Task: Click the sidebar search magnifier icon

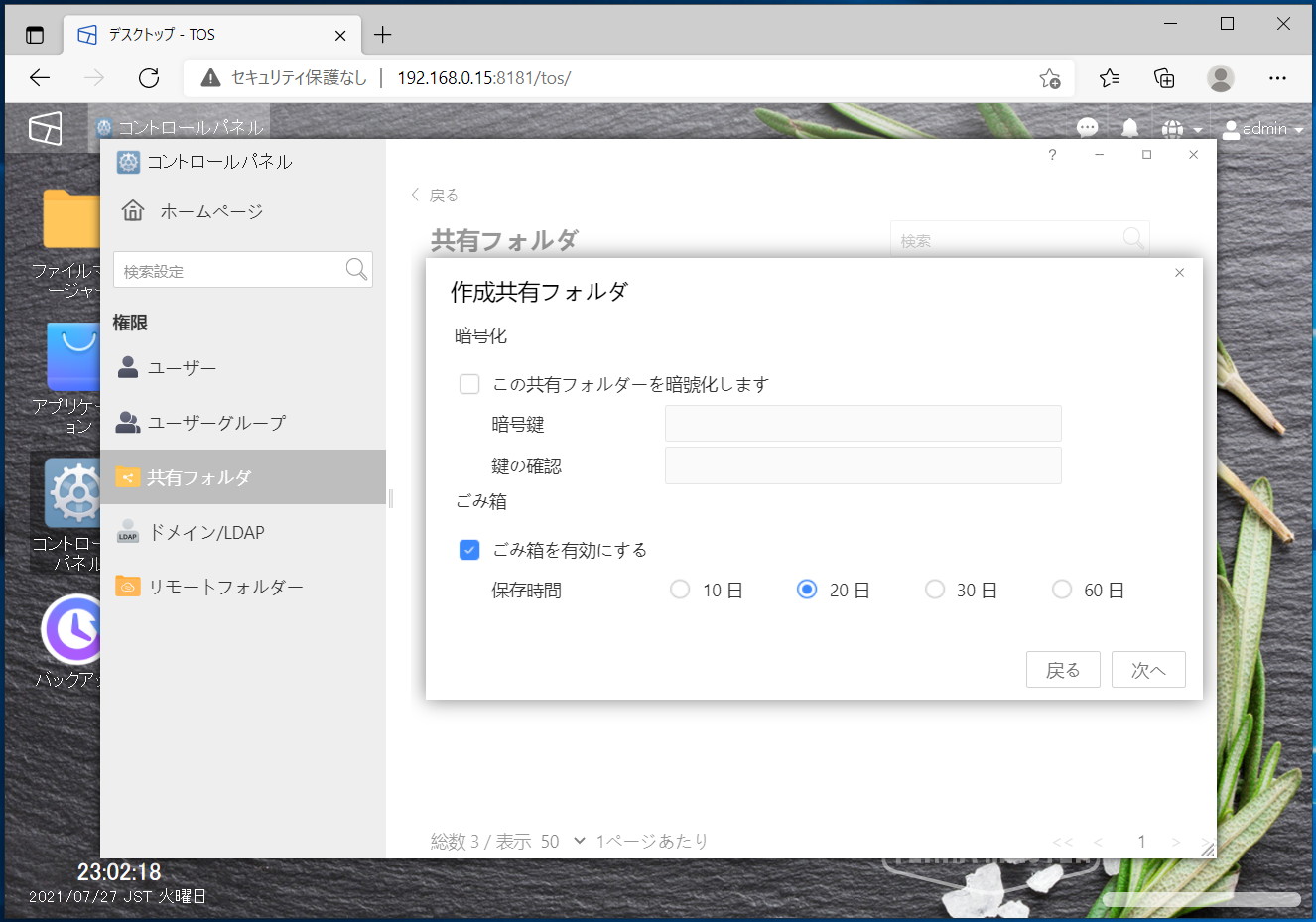Action: 356,269
